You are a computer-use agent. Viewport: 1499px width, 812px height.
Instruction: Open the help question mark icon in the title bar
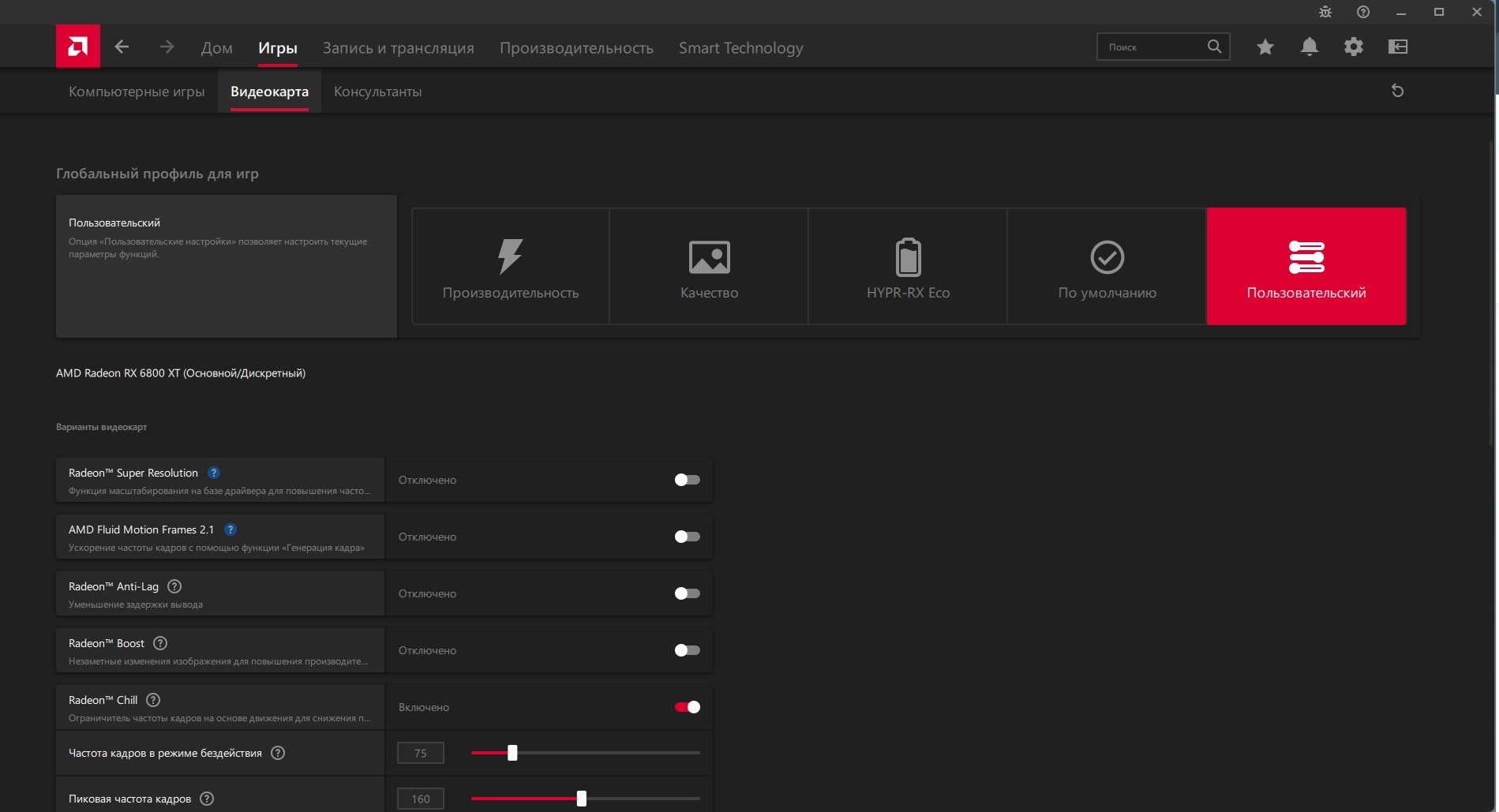click(1363, 12)
